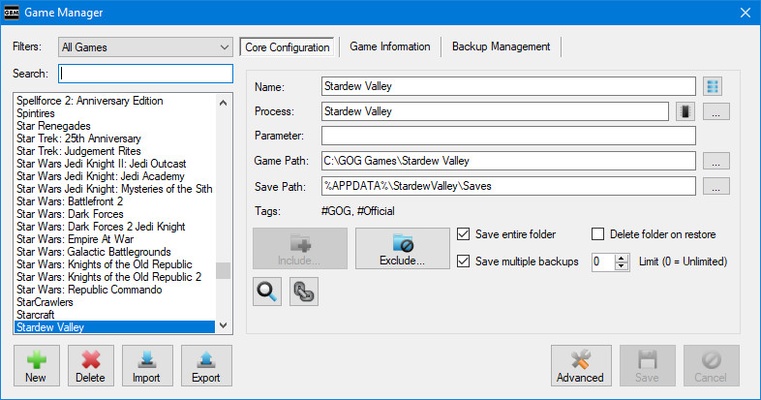Browse for Game Path folder
Viewport: 761px width, 400px height.
tap(716, 161)
